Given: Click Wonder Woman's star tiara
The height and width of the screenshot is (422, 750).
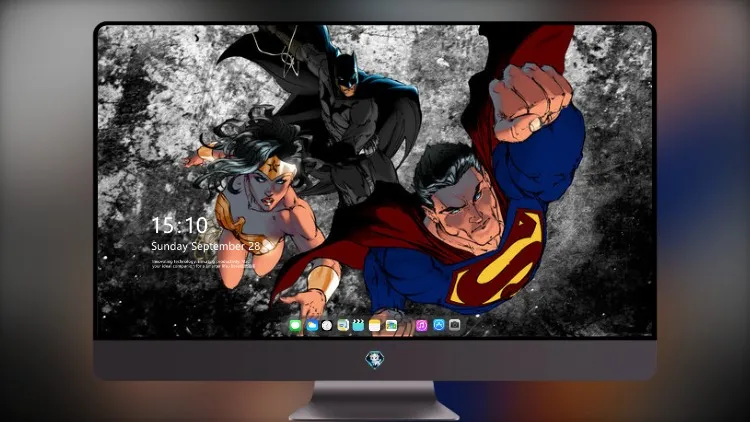Looking at the screenshot, I should click(x=275, y=167).
